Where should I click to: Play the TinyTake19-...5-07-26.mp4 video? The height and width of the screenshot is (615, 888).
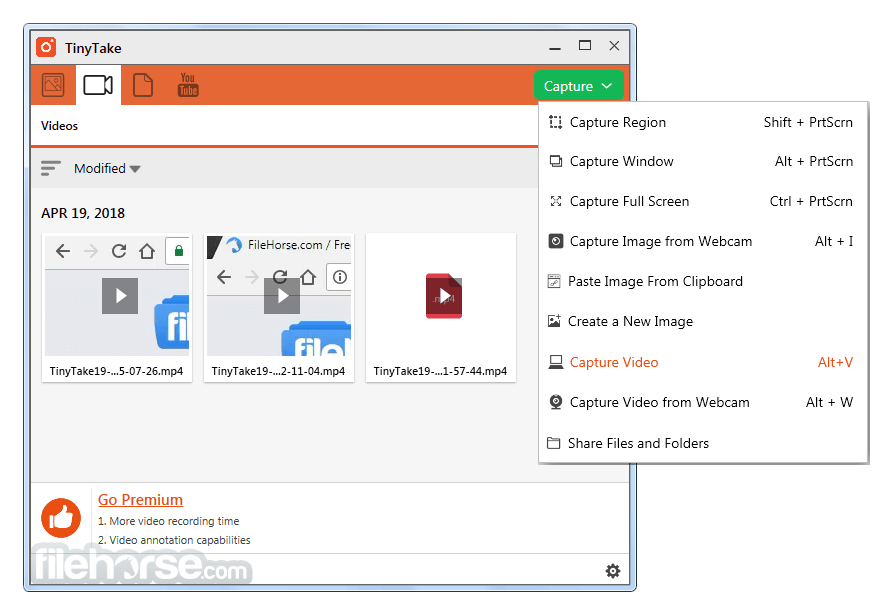tap(119, 296)
